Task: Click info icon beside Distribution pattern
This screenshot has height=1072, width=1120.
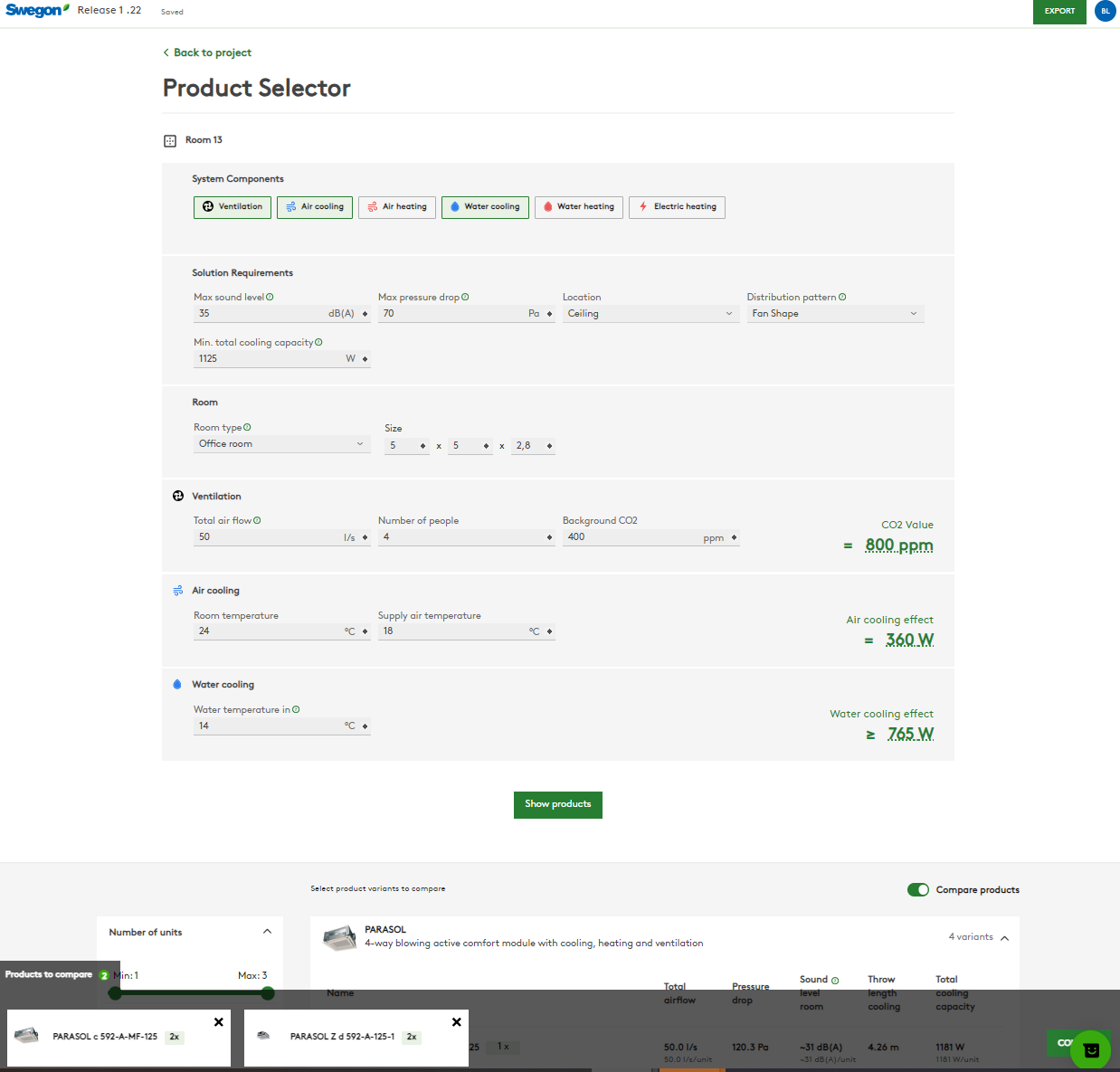Action: coord(842,297)
